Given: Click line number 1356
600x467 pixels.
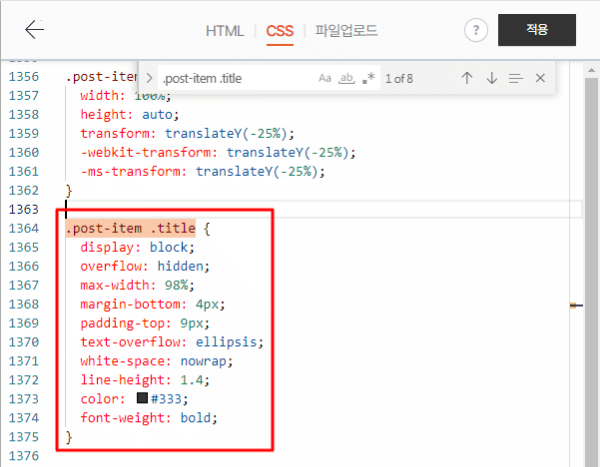Looking at the screenshot, I should pyautogui.click(x=24, y=77).
